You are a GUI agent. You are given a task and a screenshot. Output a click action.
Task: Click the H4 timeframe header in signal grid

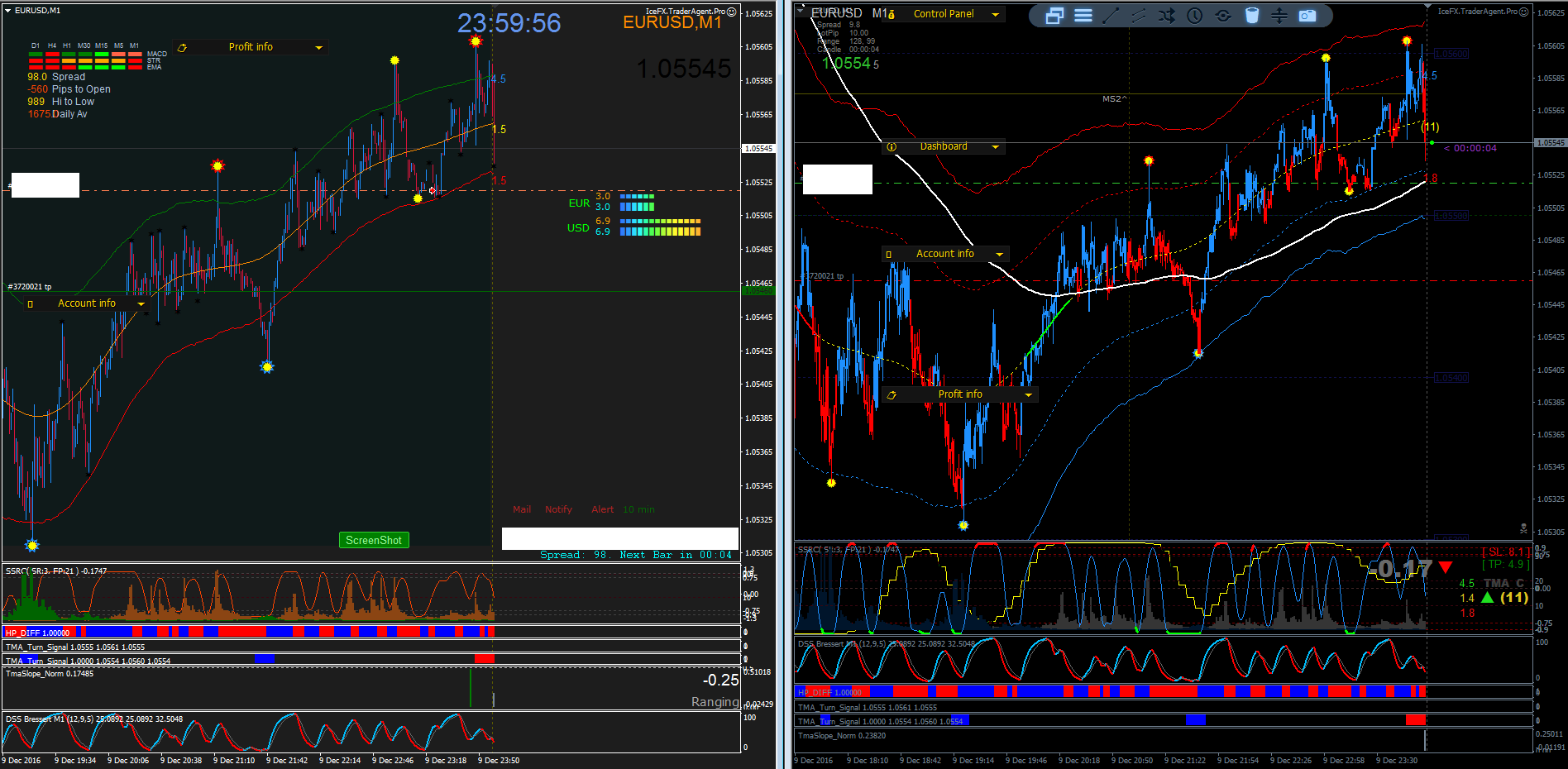coord(52,45)
